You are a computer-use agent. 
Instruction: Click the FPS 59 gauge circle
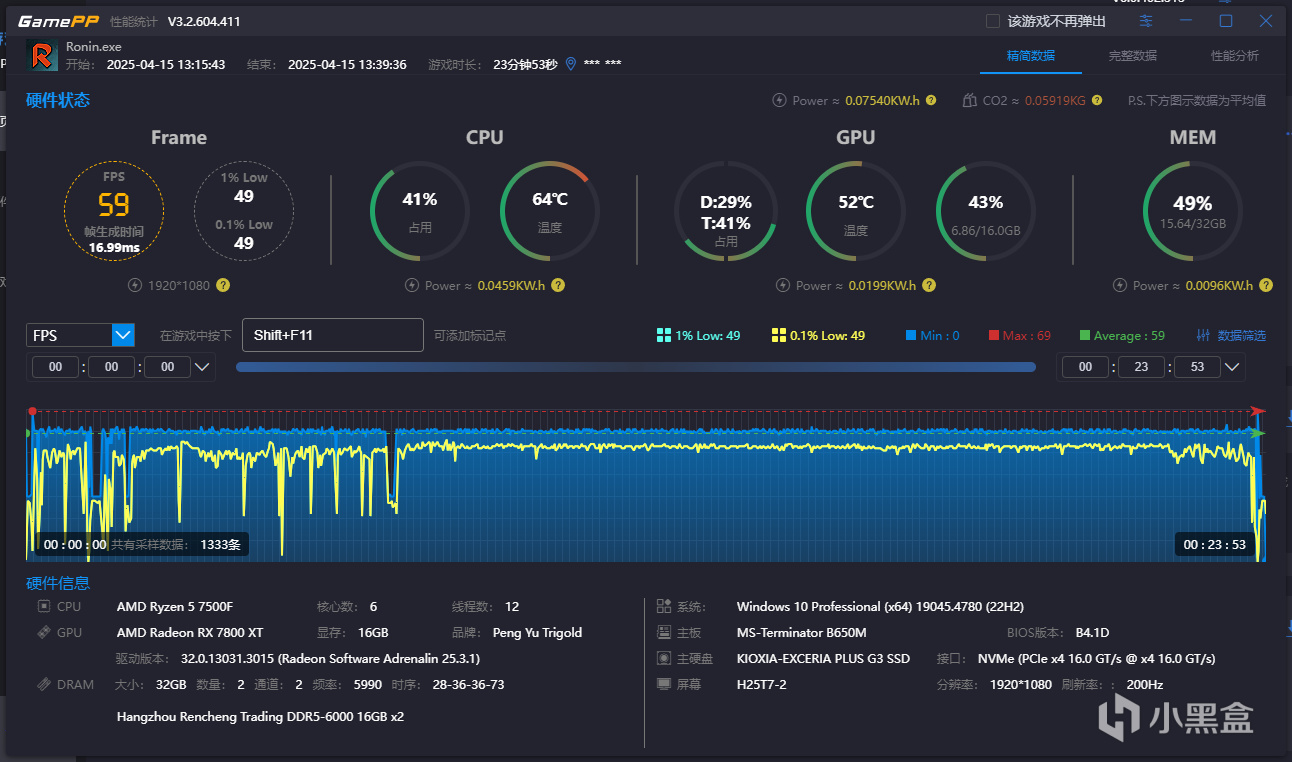[x=113, y=211]
